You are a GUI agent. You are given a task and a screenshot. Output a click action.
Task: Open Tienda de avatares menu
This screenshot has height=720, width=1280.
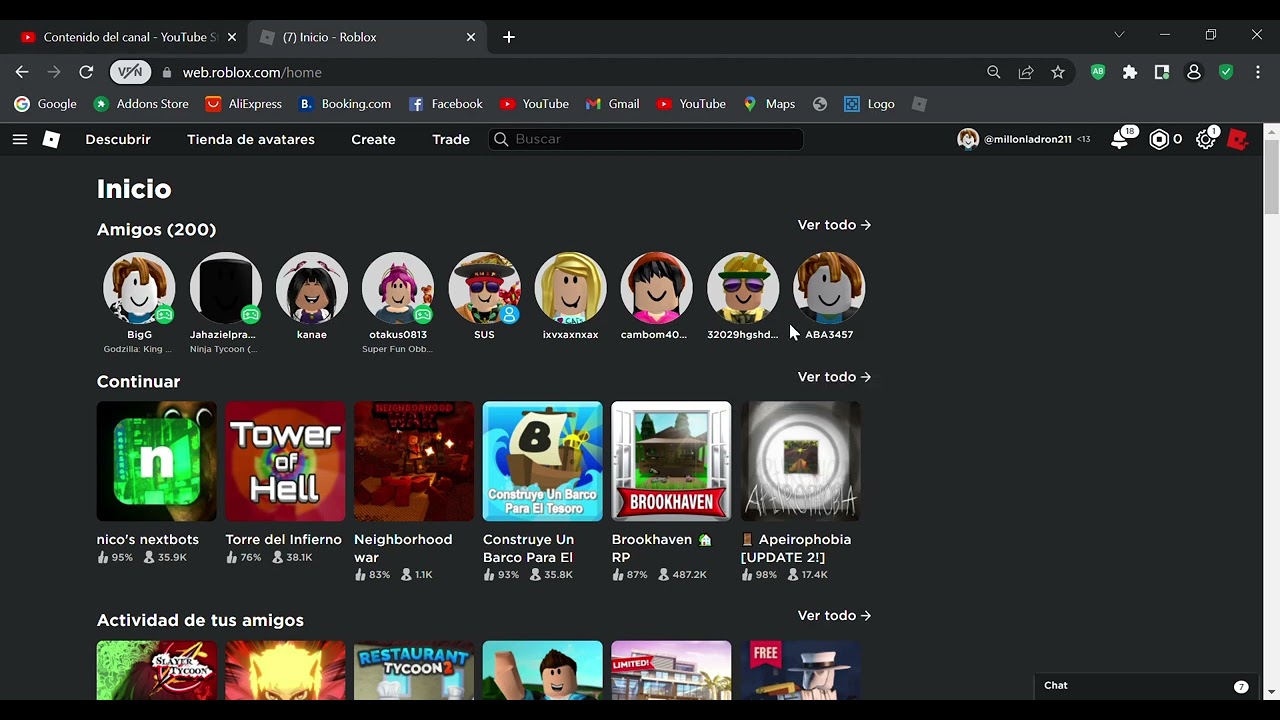point(251,139)
